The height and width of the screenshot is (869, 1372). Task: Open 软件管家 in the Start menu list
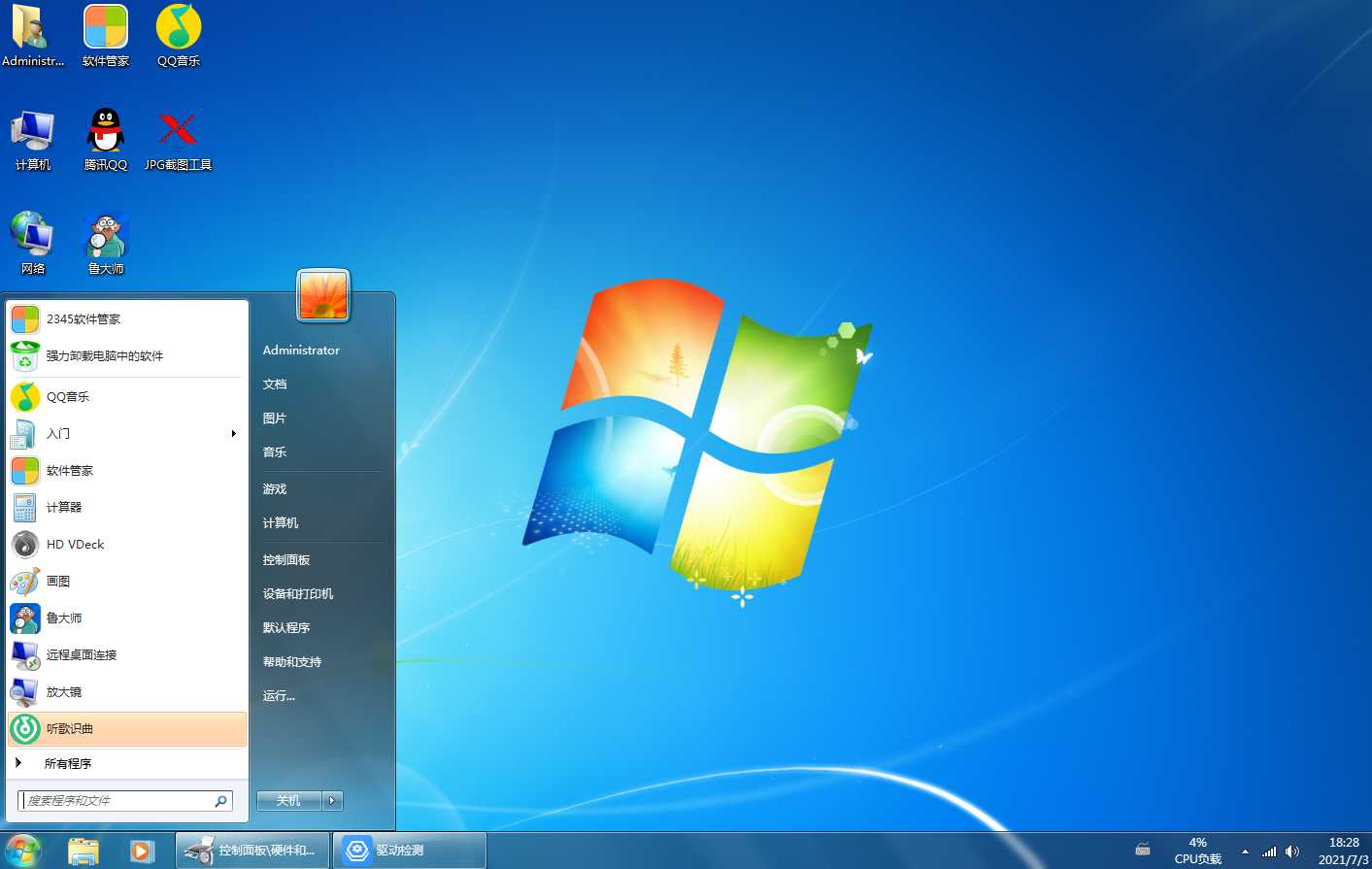tap(126, 471)
